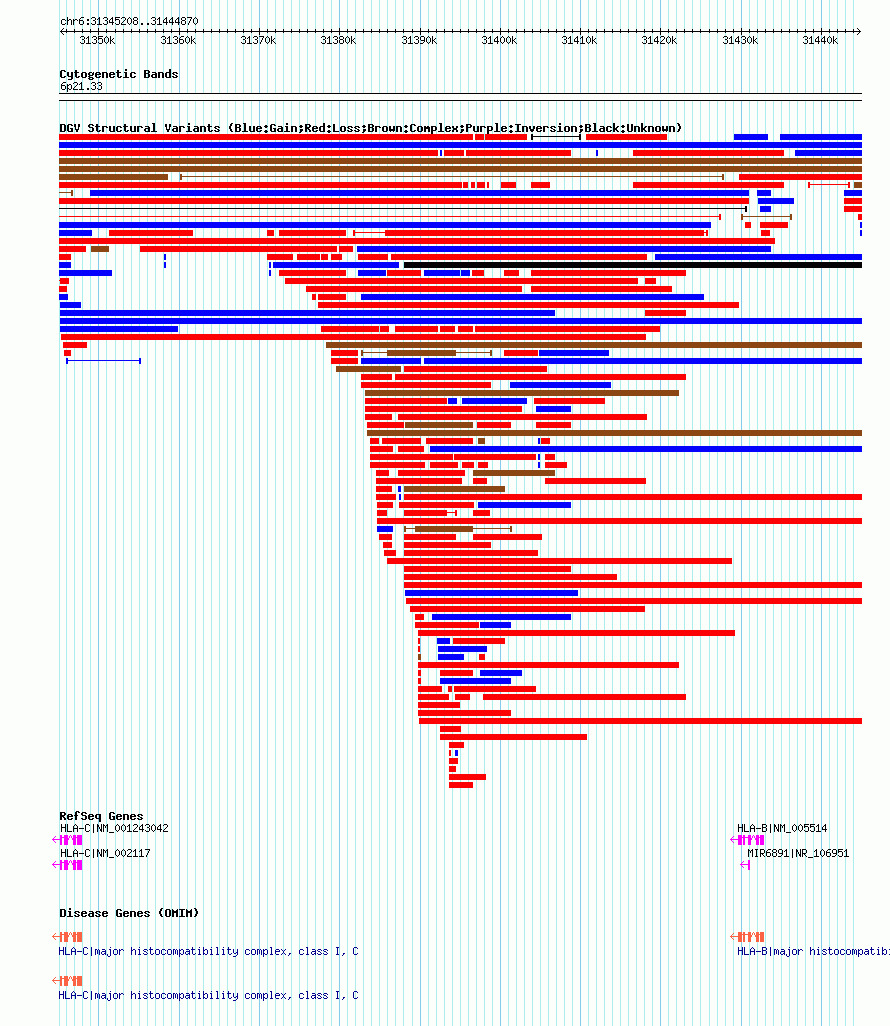
Task: Click the 31350k ruler tick label
Action: point(98,41)
